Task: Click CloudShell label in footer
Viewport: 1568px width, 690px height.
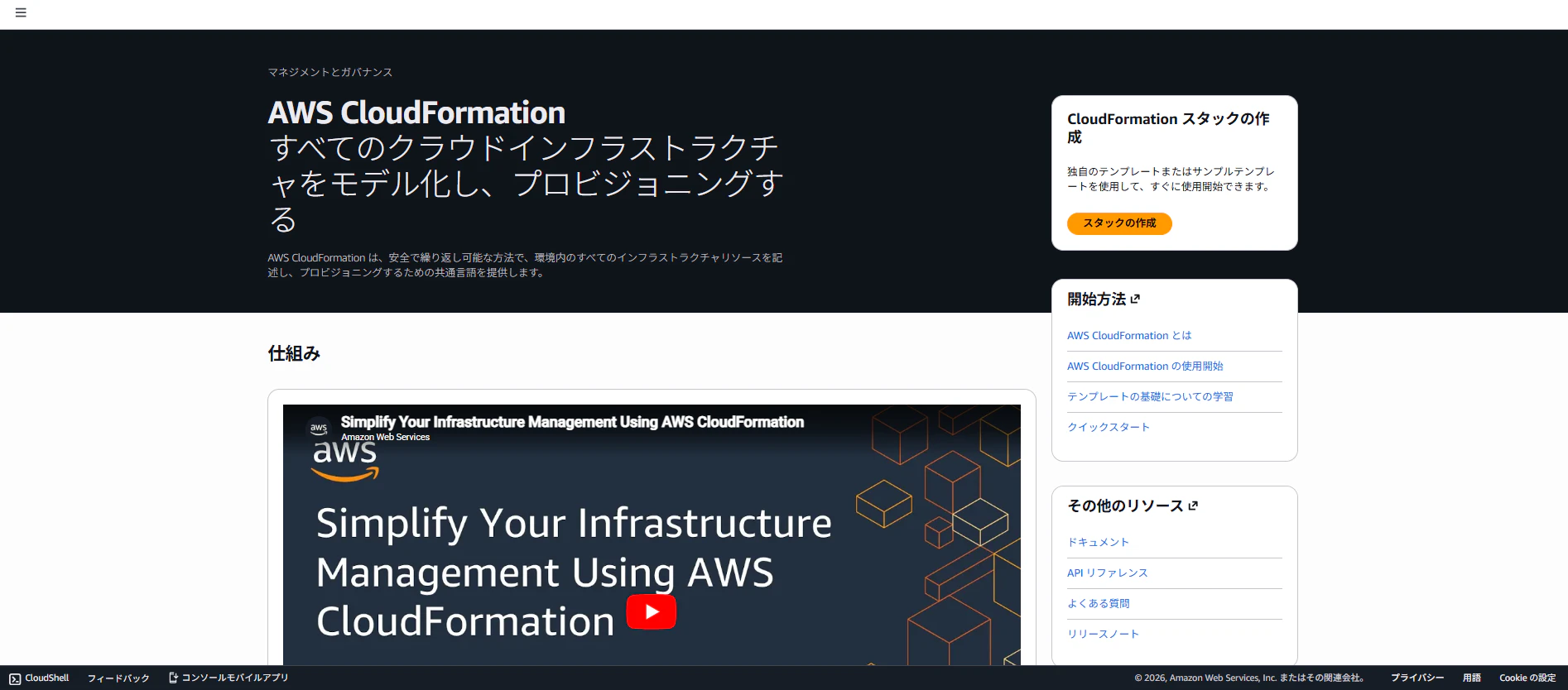Action: (47, 678)
